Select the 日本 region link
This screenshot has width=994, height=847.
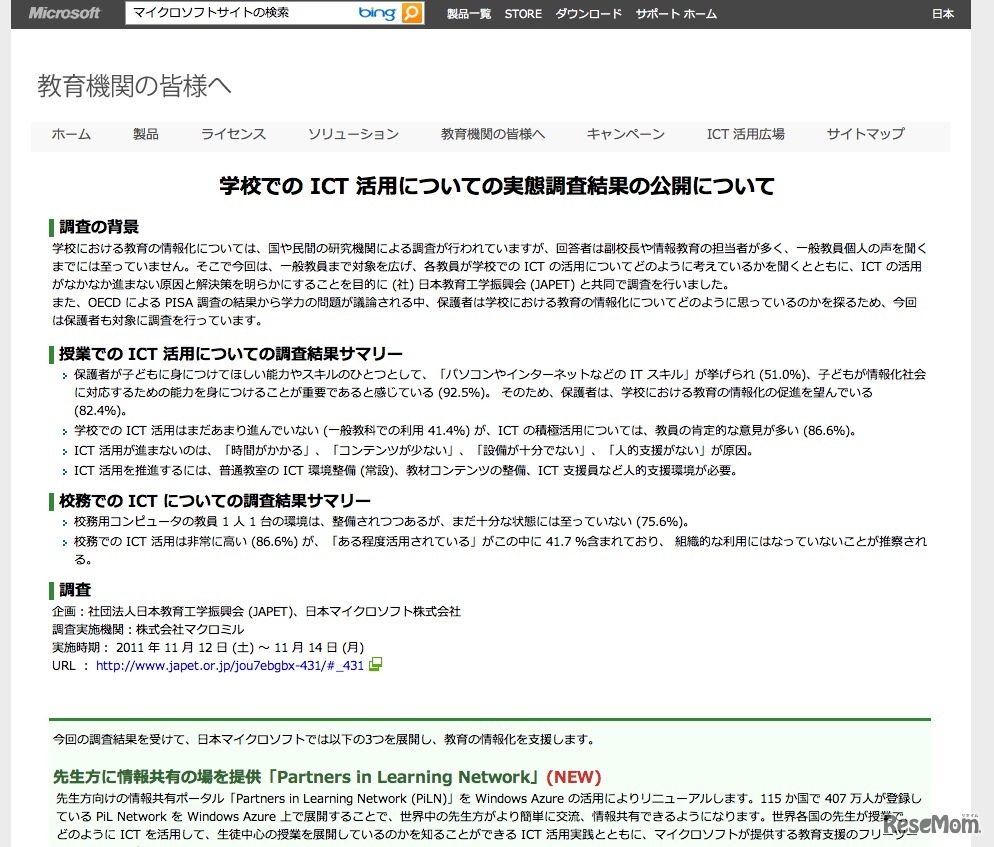(942, 14)
